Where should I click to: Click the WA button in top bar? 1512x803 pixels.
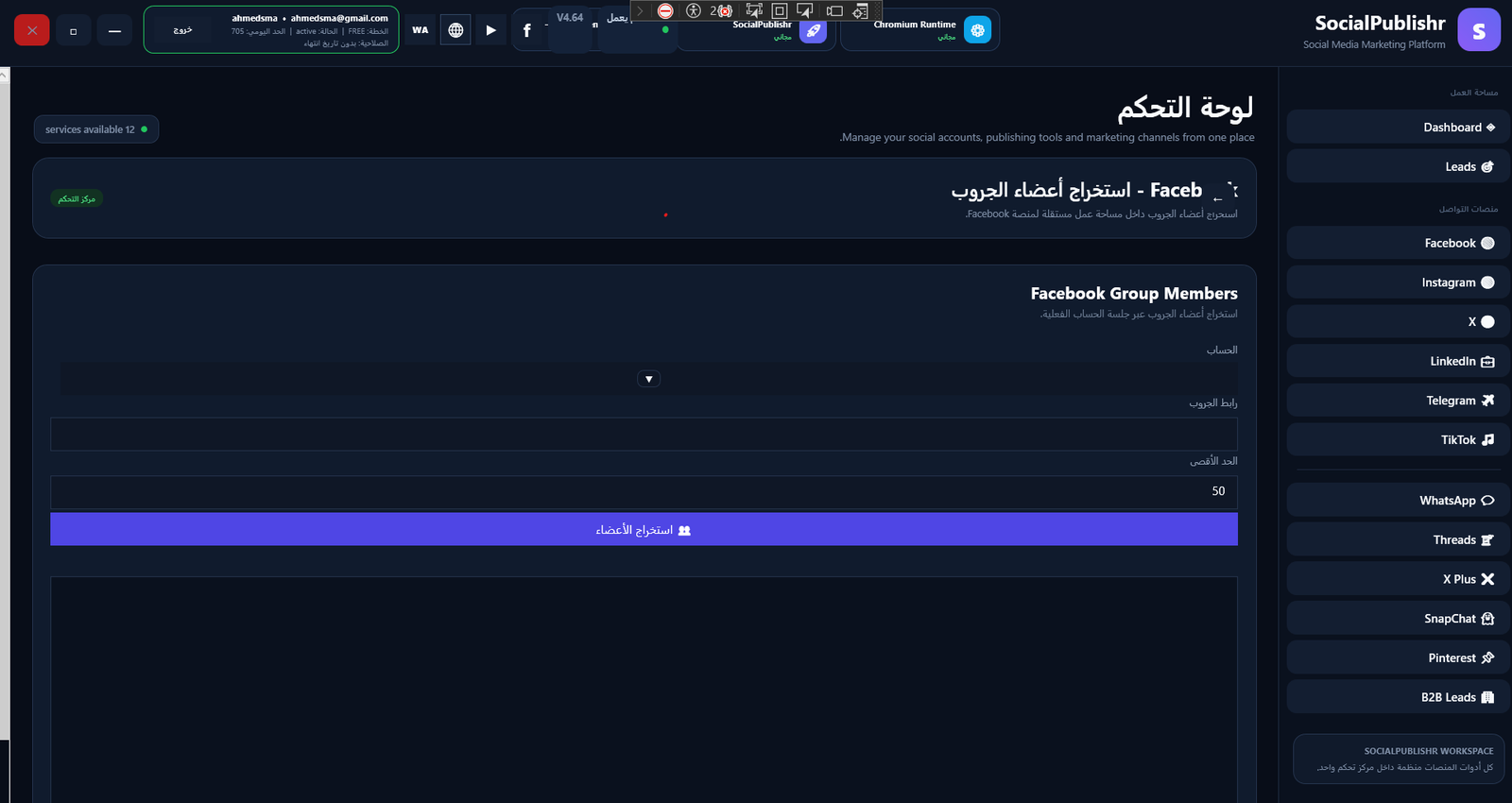421,30
